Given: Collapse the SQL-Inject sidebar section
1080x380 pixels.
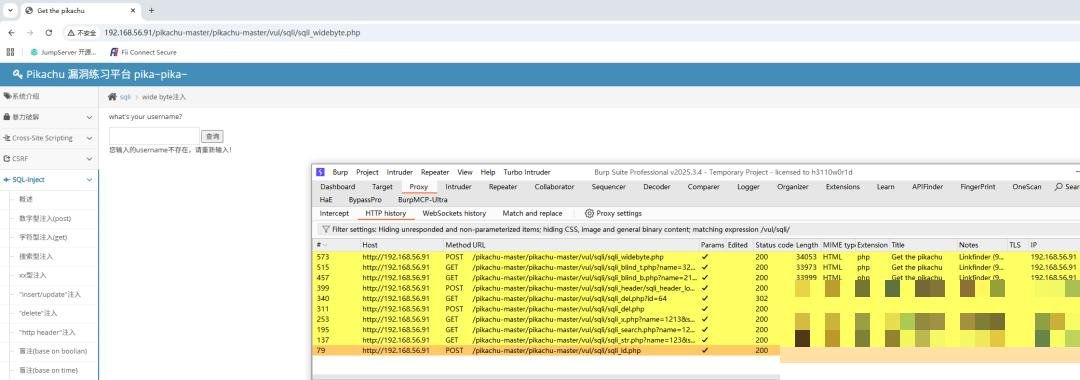Looking at the screenshot, I should (48, 180).
